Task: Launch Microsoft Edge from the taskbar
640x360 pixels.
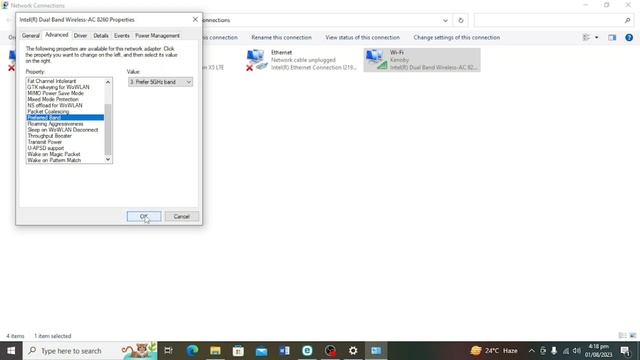Action: pyautogui.click(x=192, y=351)
